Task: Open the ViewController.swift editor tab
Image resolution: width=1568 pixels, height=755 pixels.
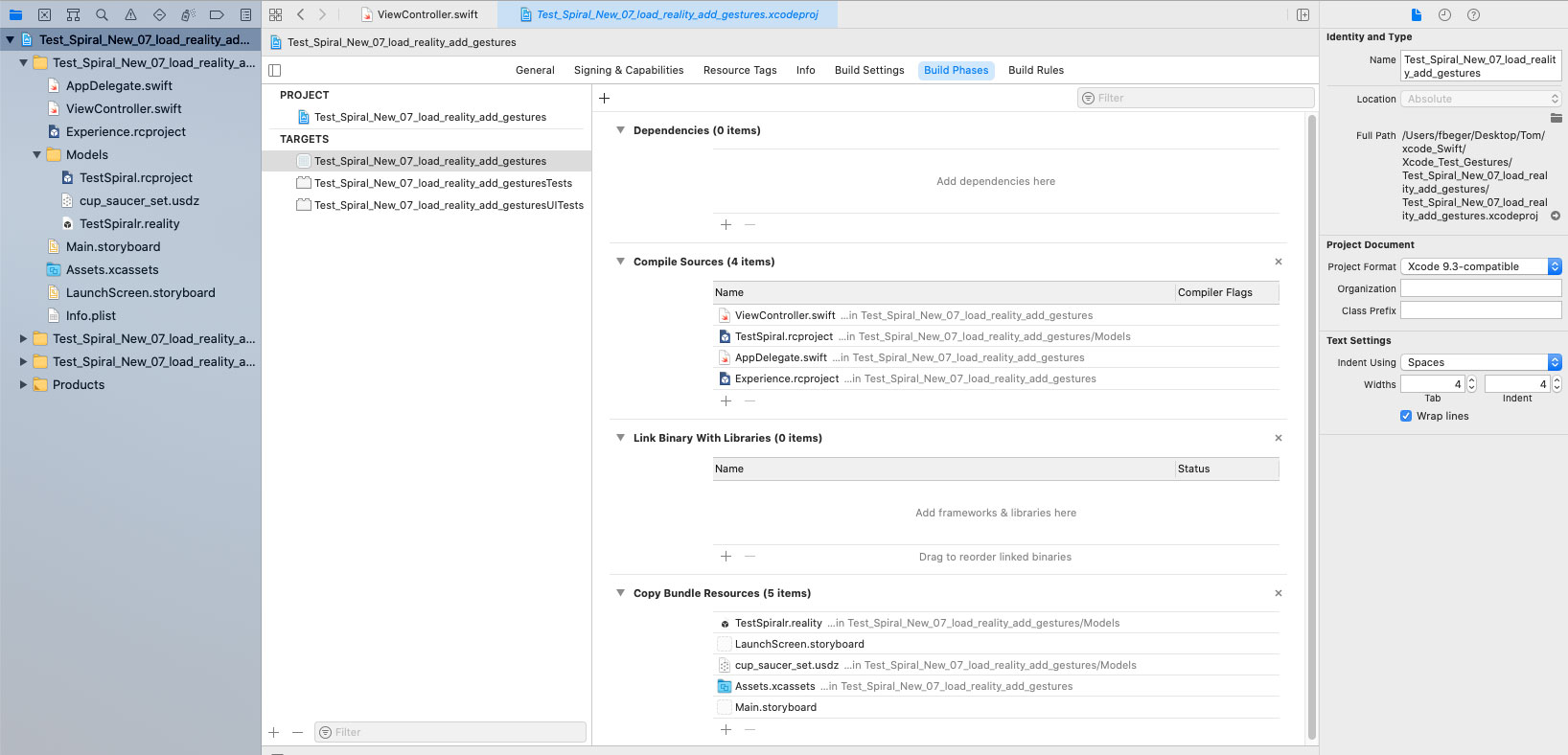Action: [427, 15]
